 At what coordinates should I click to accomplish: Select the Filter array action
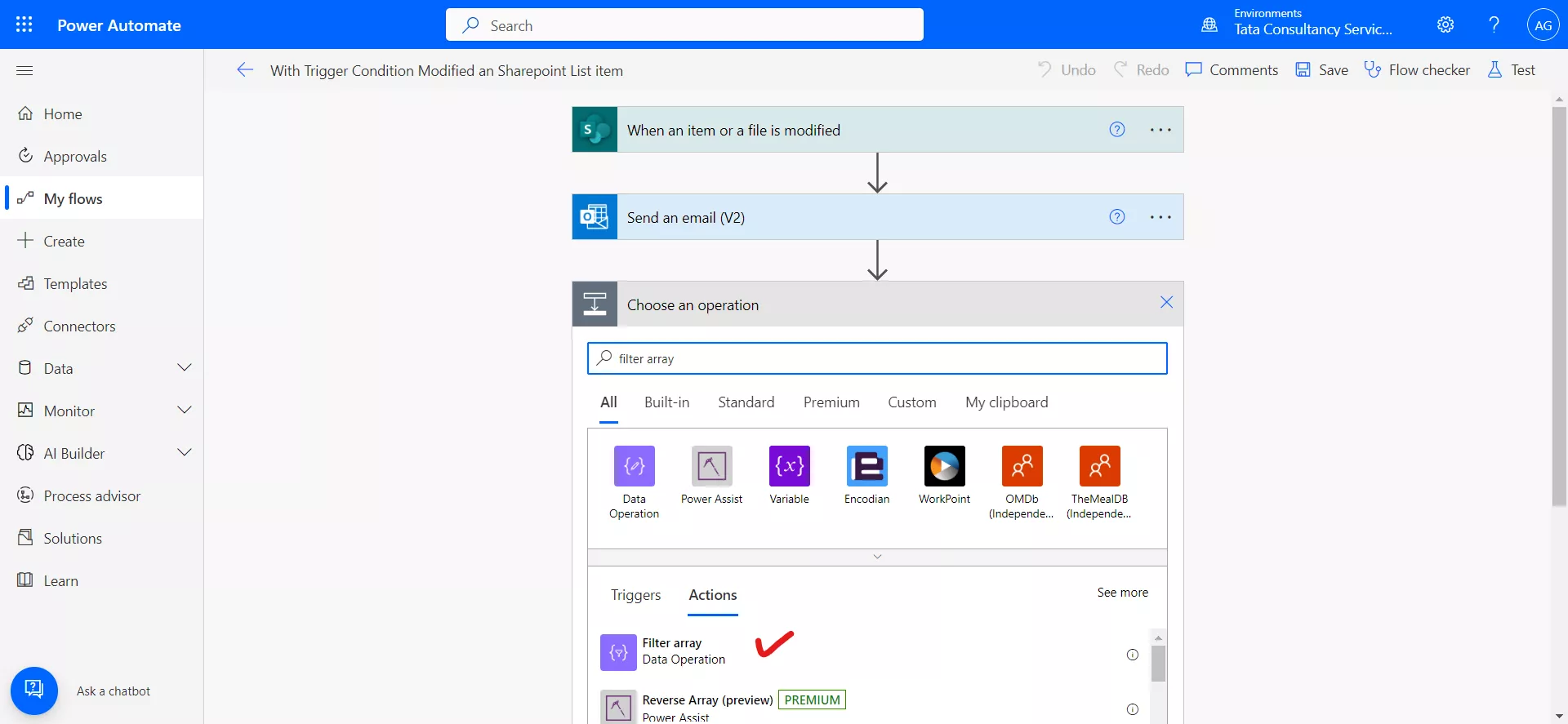pos(870,652)
